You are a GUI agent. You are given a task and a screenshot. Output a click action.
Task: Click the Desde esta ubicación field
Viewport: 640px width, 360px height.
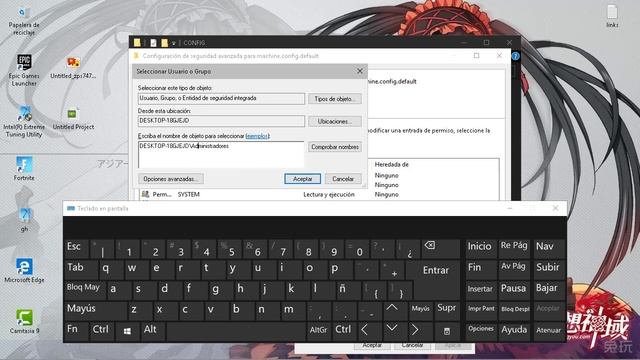click(221, 121)
